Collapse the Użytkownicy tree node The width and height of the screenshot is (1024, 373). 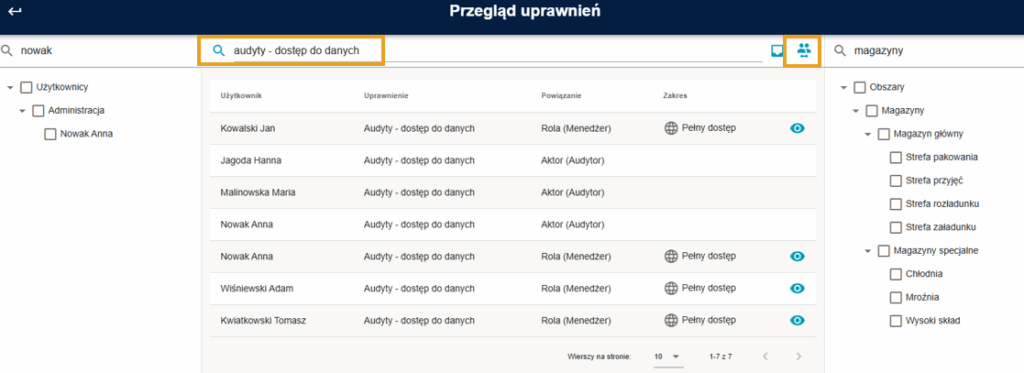[10, 88]
